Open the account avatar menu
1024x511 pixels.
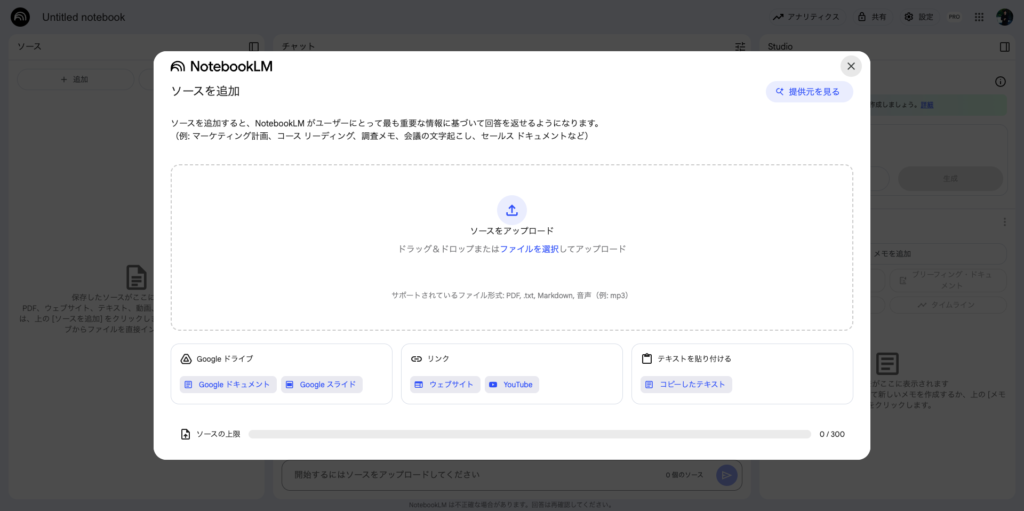(x=1004, y=17)
